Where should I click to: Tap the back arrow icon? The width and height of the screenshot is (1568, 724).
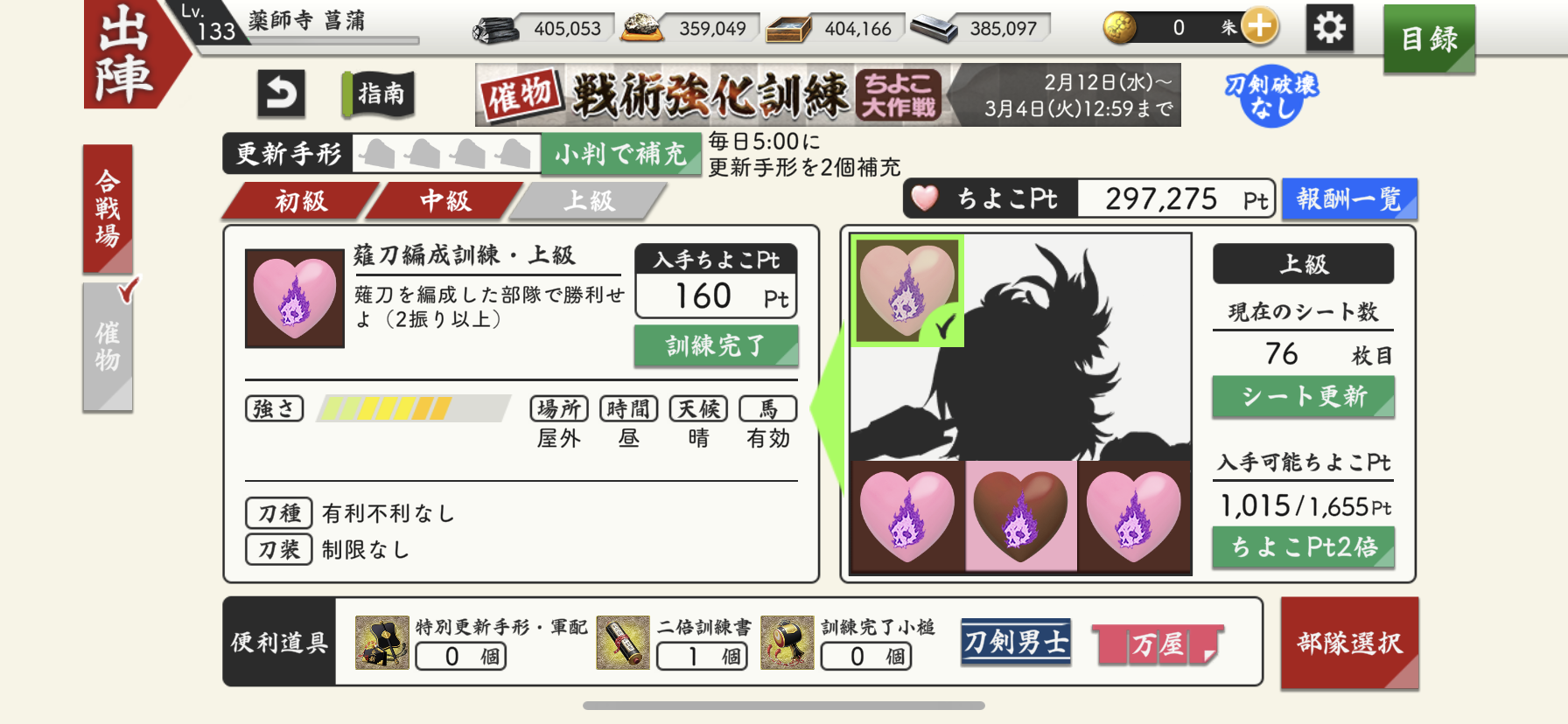281,93
